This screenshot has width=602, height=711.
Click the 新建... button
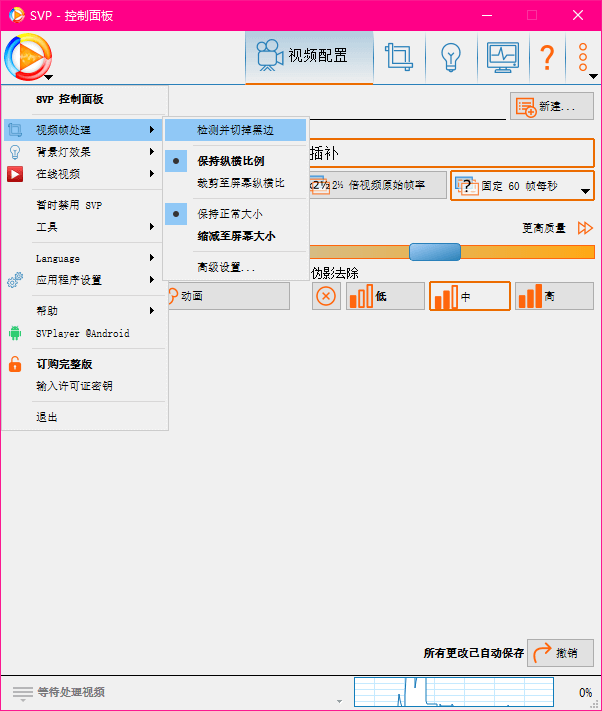click(552, 106)
